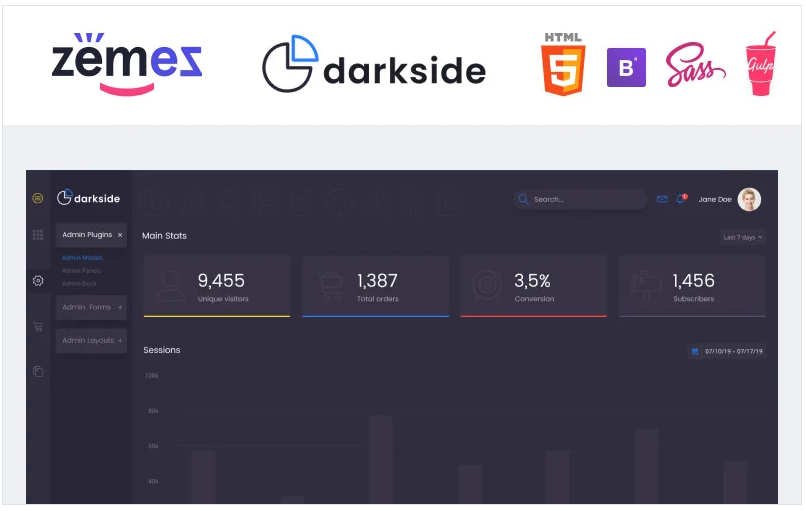Select the Admin Modals menu item
Image resolution: width=806 pixels, height=511 pixels.
tap(82, 258)
